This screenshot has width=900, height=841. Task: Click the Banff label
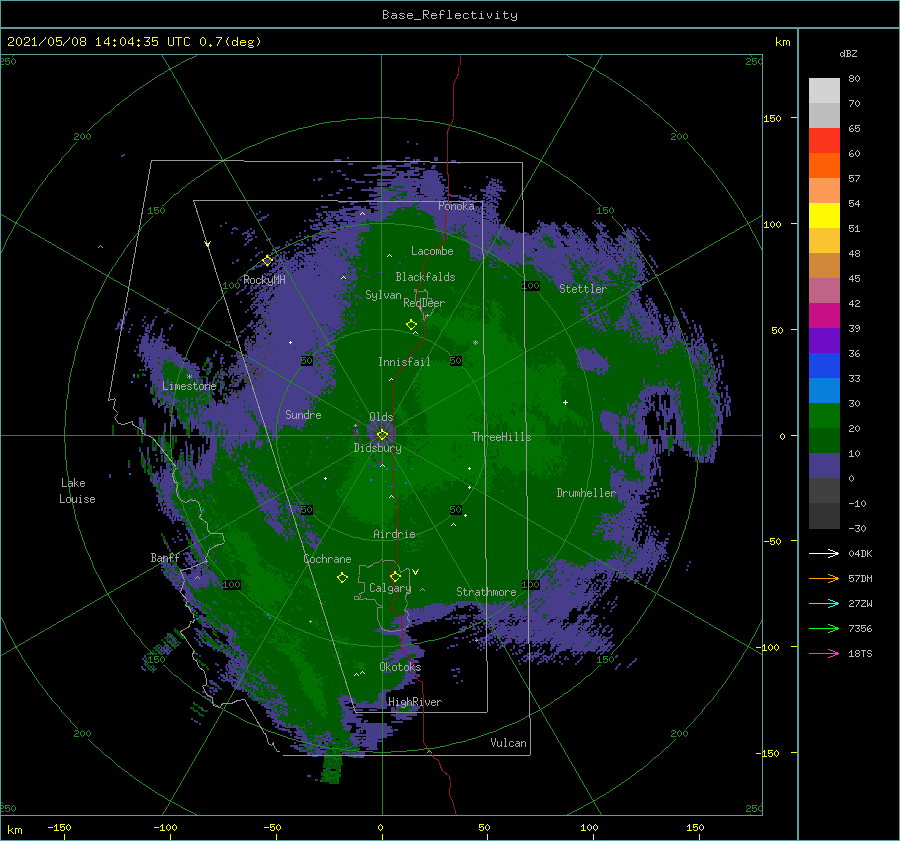pos(165,557)
